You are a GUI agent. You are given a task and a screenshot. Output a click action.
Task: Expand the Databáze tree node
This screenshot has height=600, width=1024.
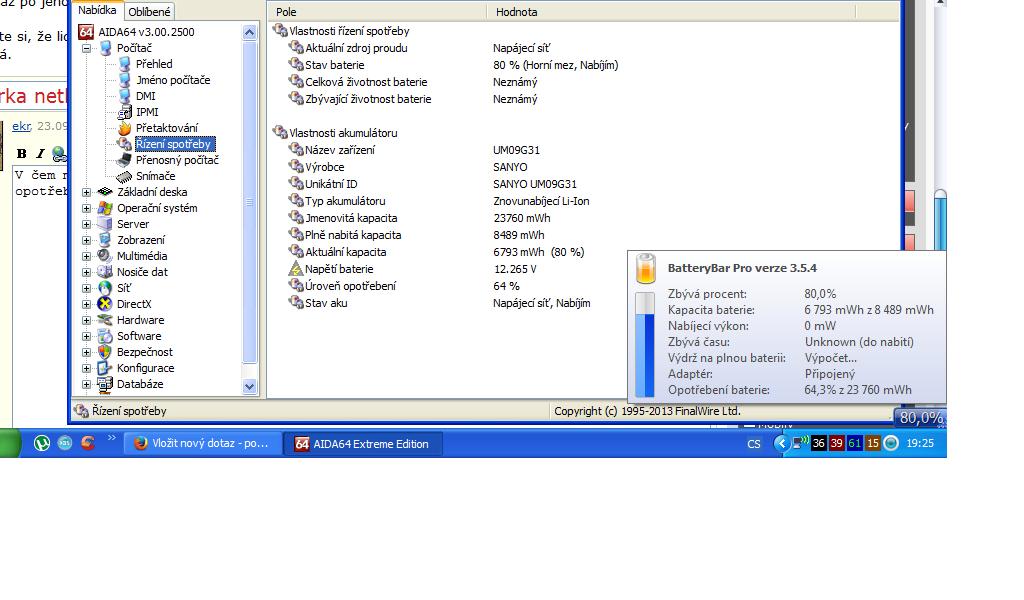[x=86, y=384]
